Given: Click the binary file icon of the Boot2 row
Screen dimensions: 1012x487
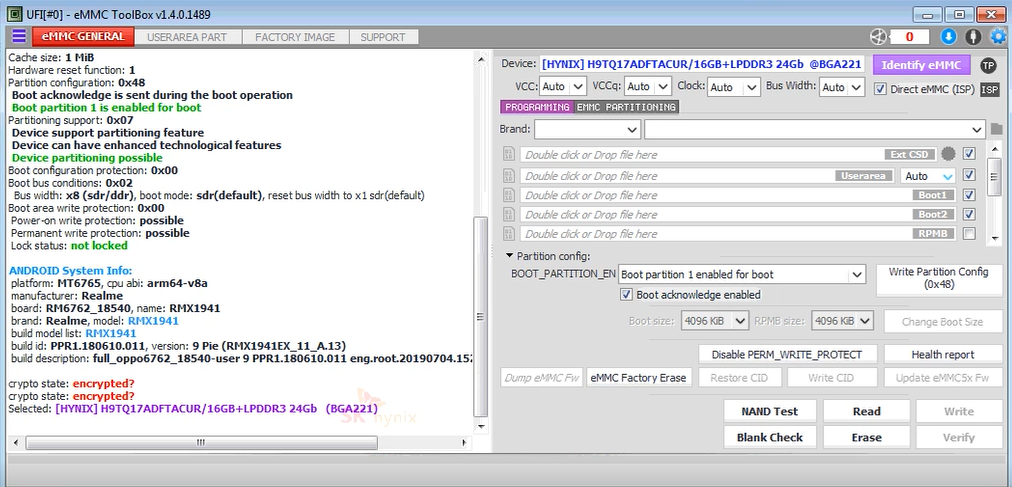Looking at the screenshot, I should coord(509,214).
